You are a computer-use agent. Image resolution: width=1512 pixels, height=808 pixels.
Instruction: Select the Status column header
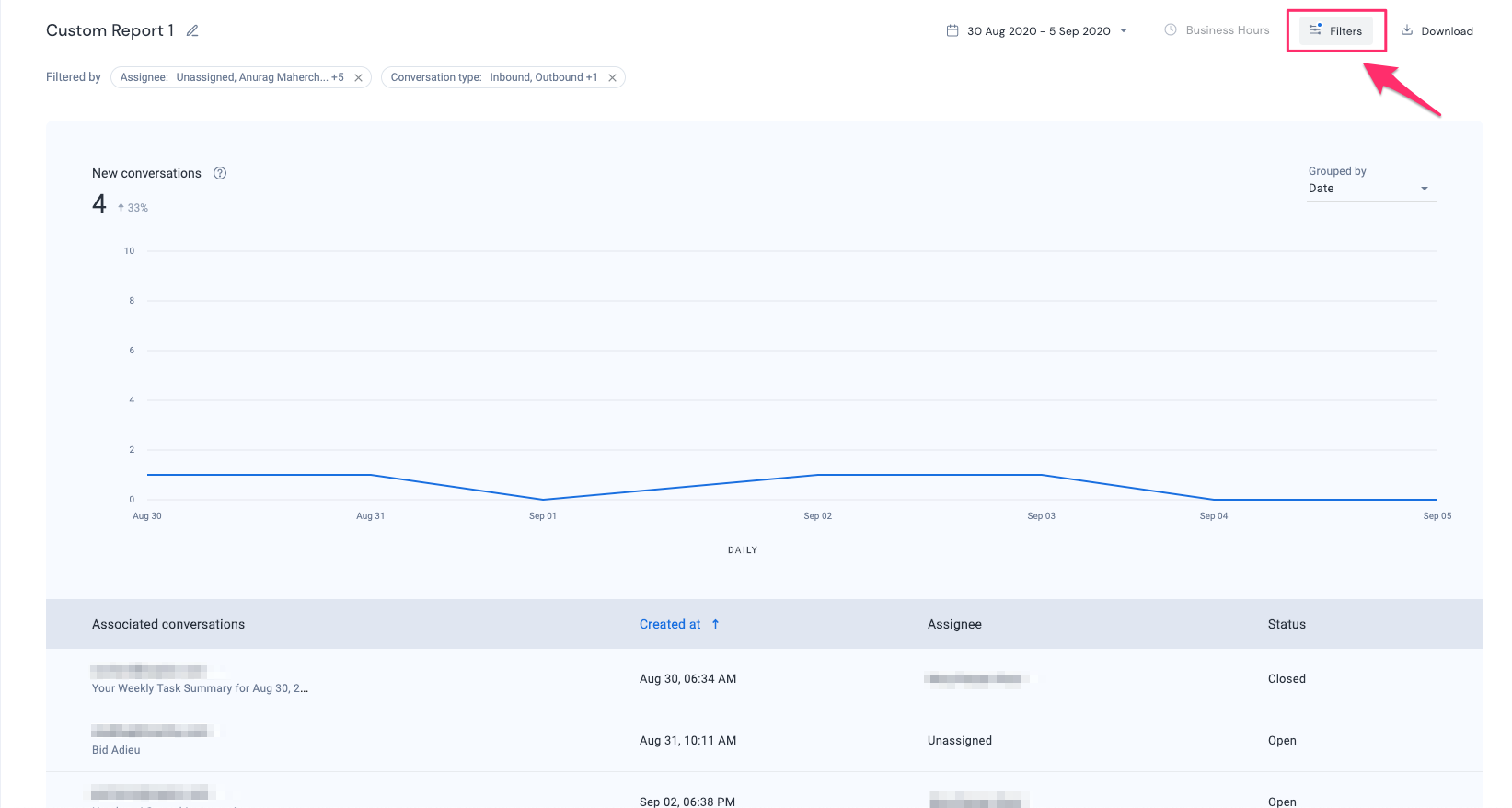(1287, 624)
